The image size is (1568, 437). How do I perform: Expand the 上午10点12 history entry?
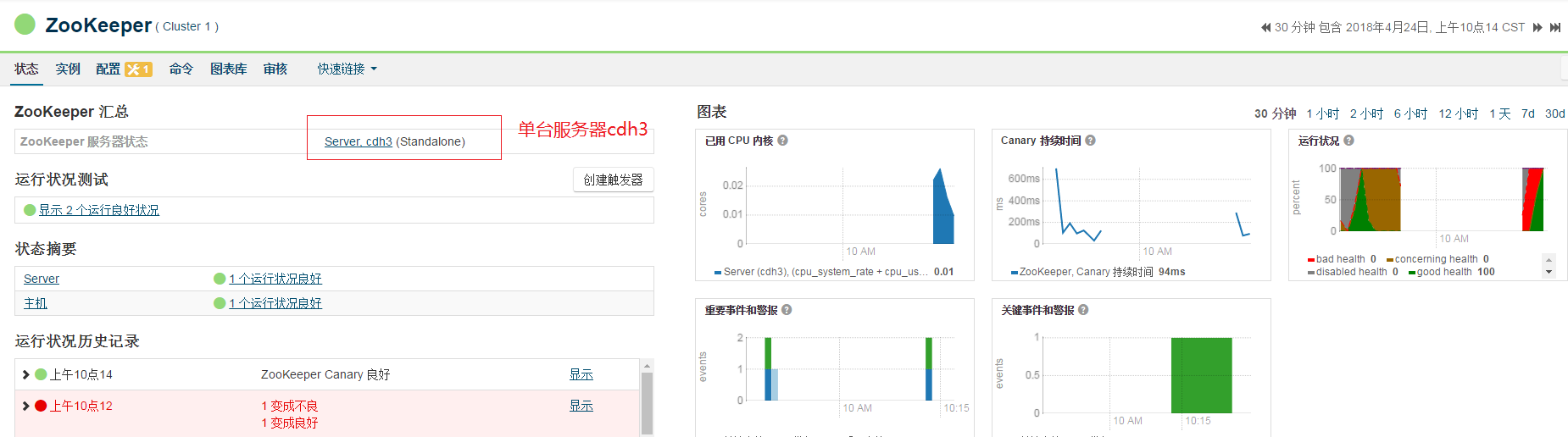[26, 406]
